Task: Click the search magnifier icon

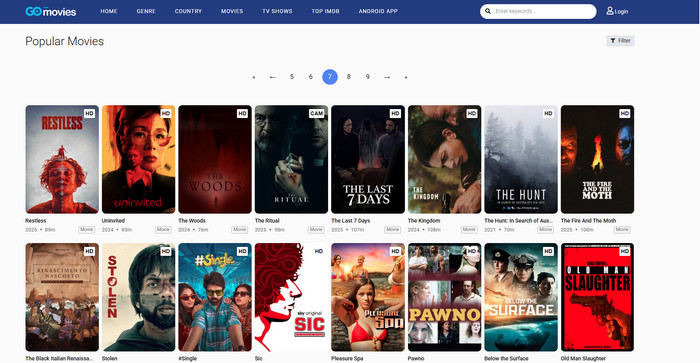Action: point(488,11)
